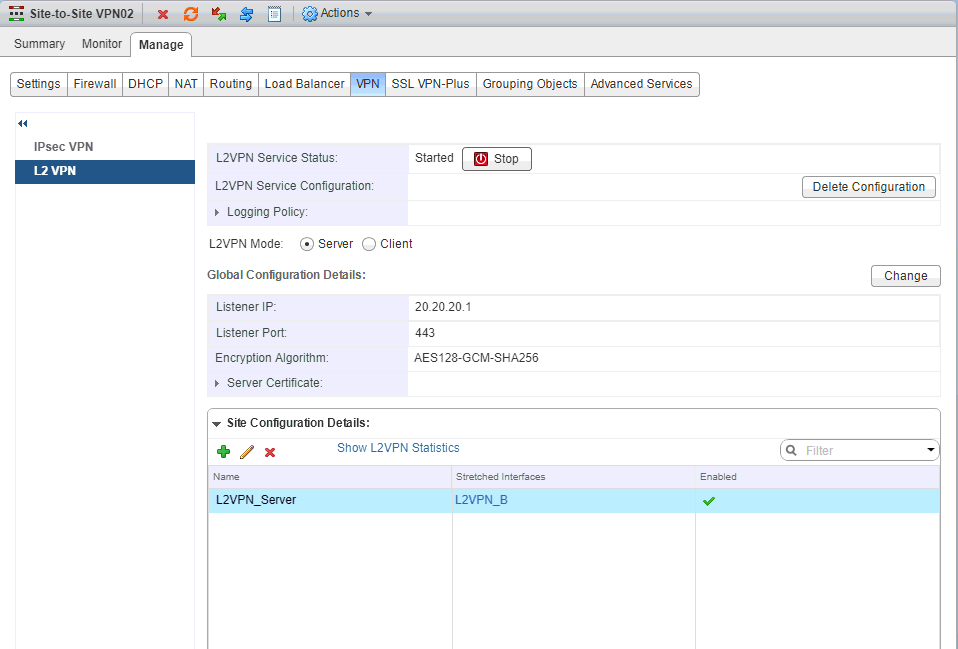Select the Client L2VPN mode radio button

pos(369,244)
